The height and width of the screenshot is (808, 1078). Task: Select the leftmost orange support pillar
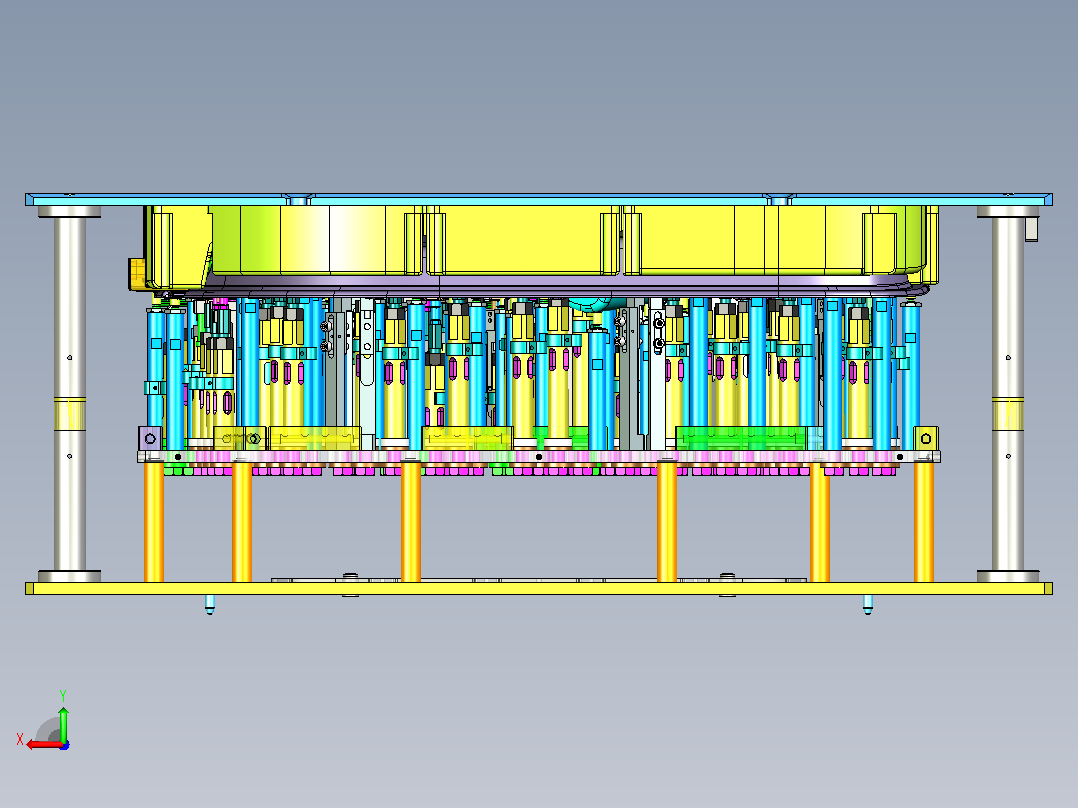(x=153, y=523)
